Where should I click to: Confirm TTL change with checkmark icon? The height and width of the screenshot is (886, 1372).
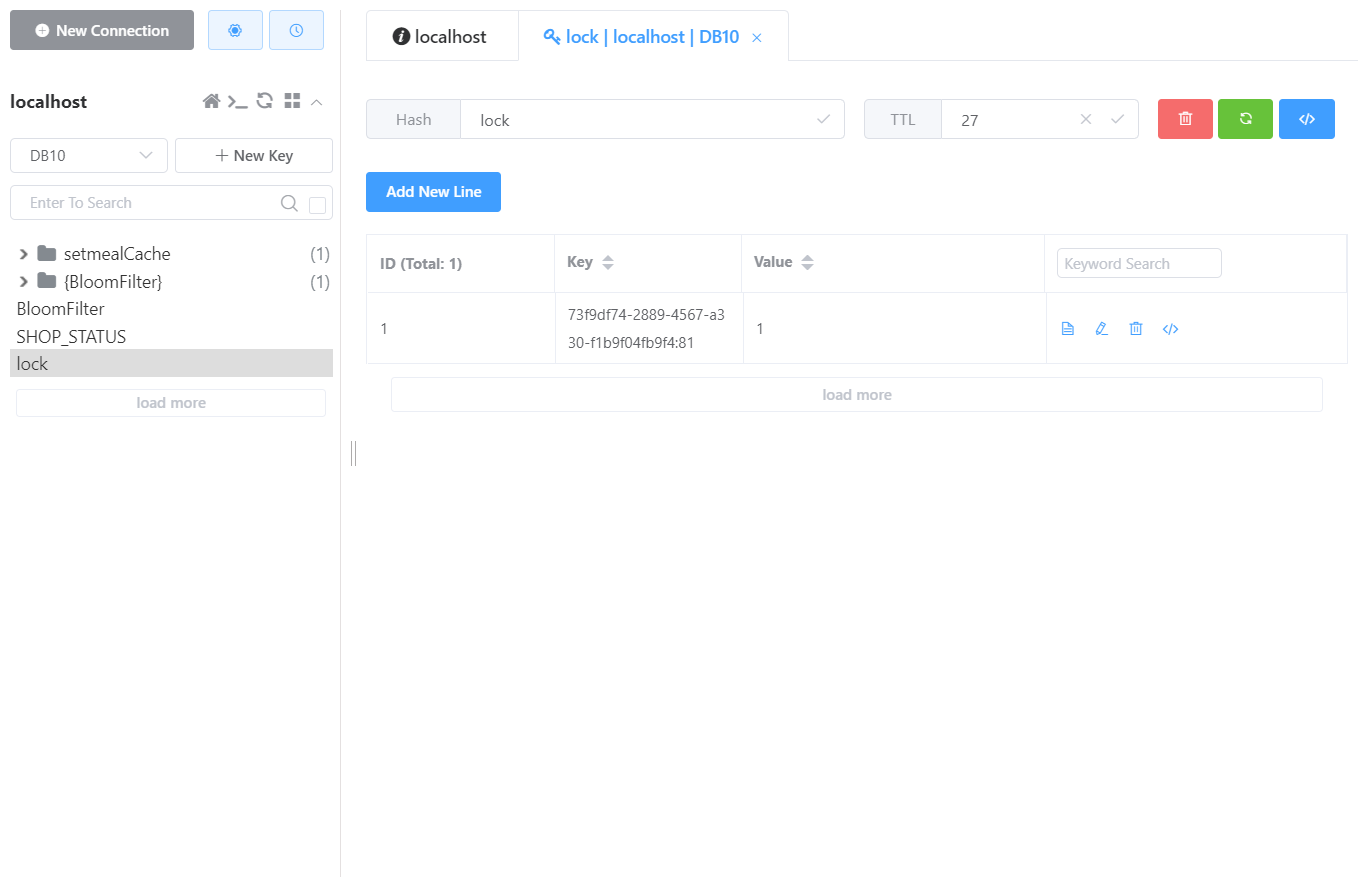(1118, 119)
